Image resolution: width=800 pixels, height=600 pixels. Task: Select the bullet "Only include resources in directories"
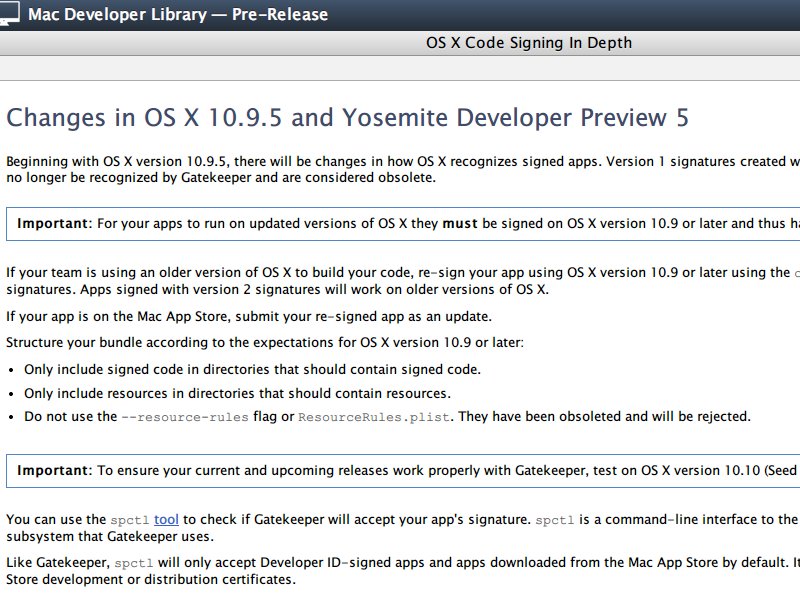(x=237, y=393)
